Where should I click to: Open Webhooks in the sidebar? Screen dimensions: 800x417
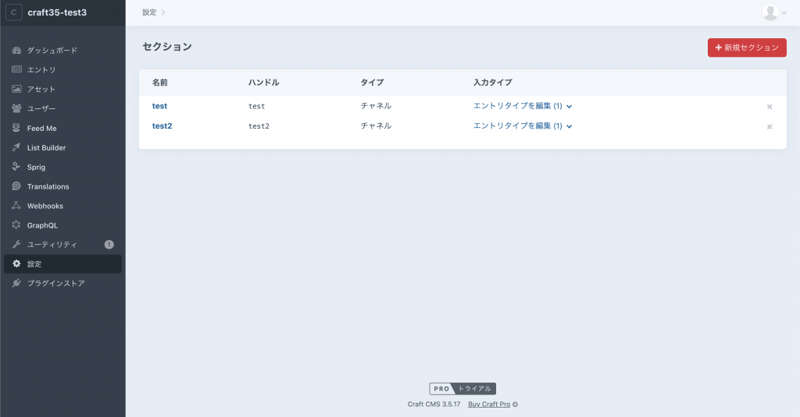click(x=45, y=206)
